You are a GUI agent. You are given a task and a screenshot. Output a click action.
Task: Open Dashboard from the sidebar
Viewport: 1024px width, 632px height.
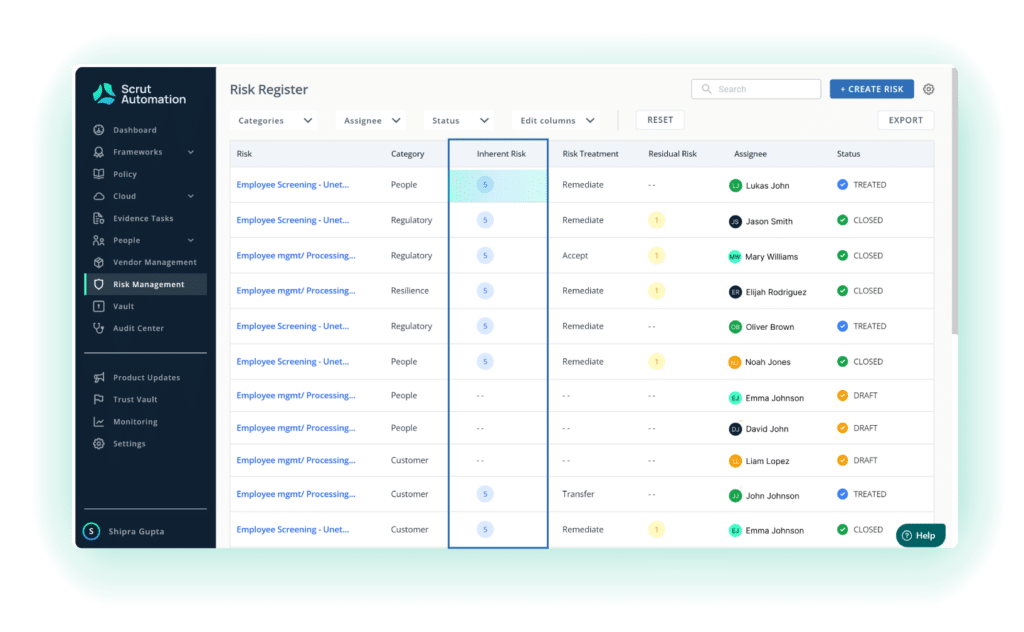click(134, 130)
